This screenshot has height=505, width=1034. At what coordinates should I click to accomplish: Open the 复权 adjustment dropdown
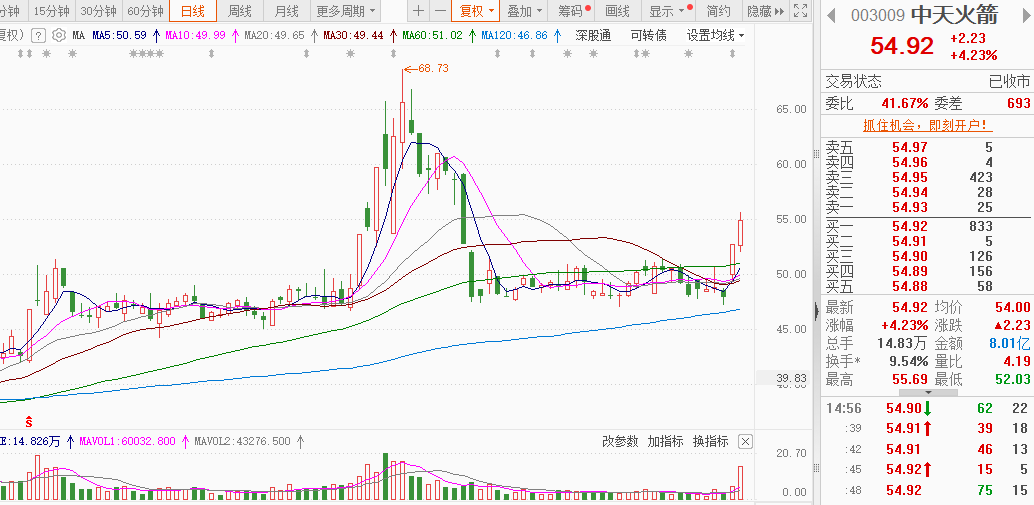[x=476, y=11]
